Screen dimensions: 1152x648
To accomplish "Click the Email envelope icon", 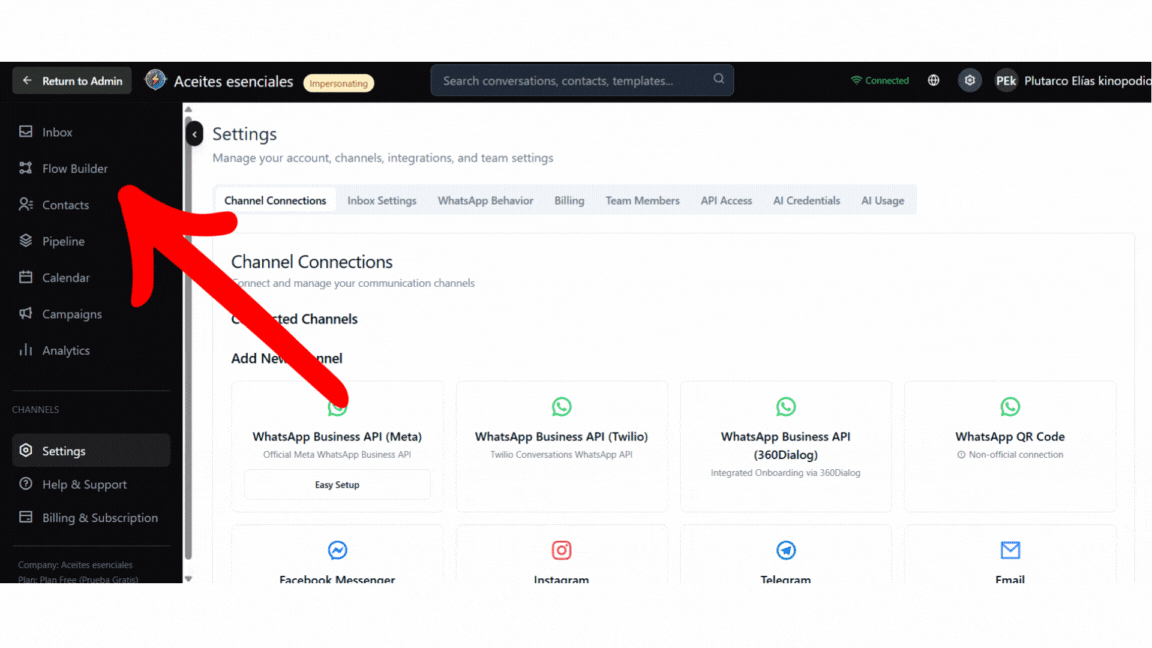I will 1010,551.
